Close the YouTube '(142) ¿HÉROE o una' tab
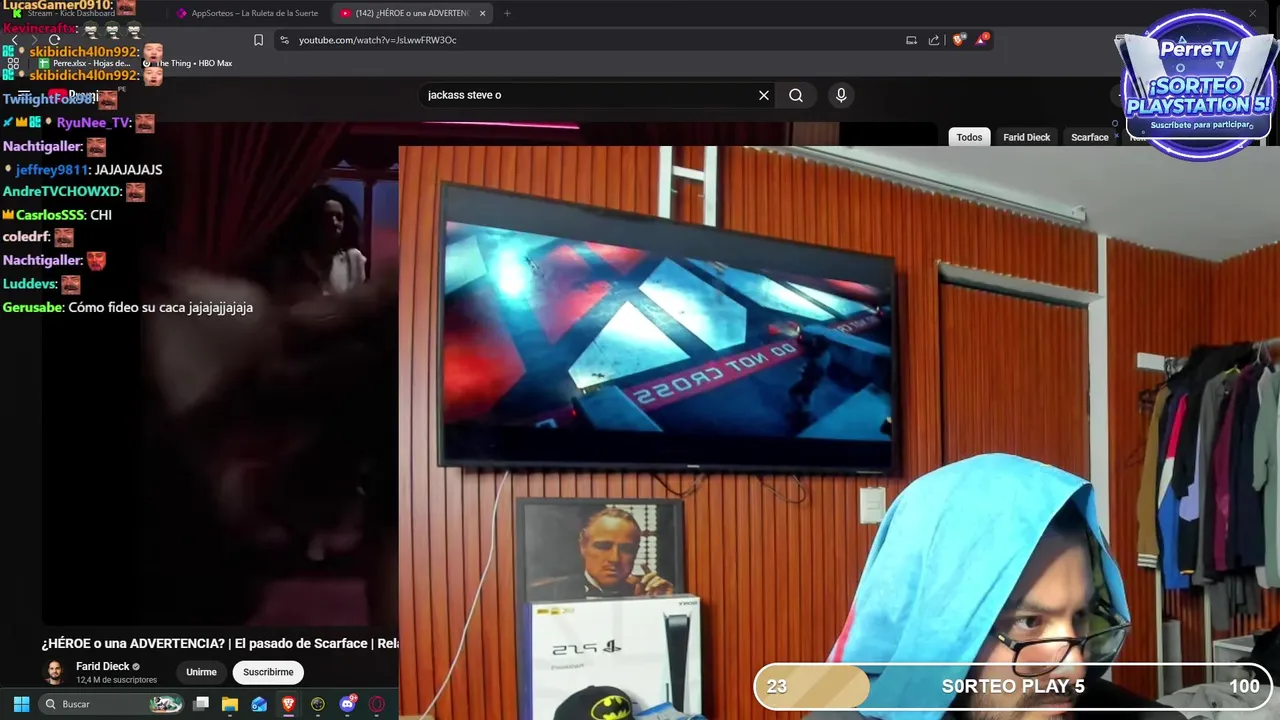This screenshot has height=720, width=1280. (x=482, y=13)
